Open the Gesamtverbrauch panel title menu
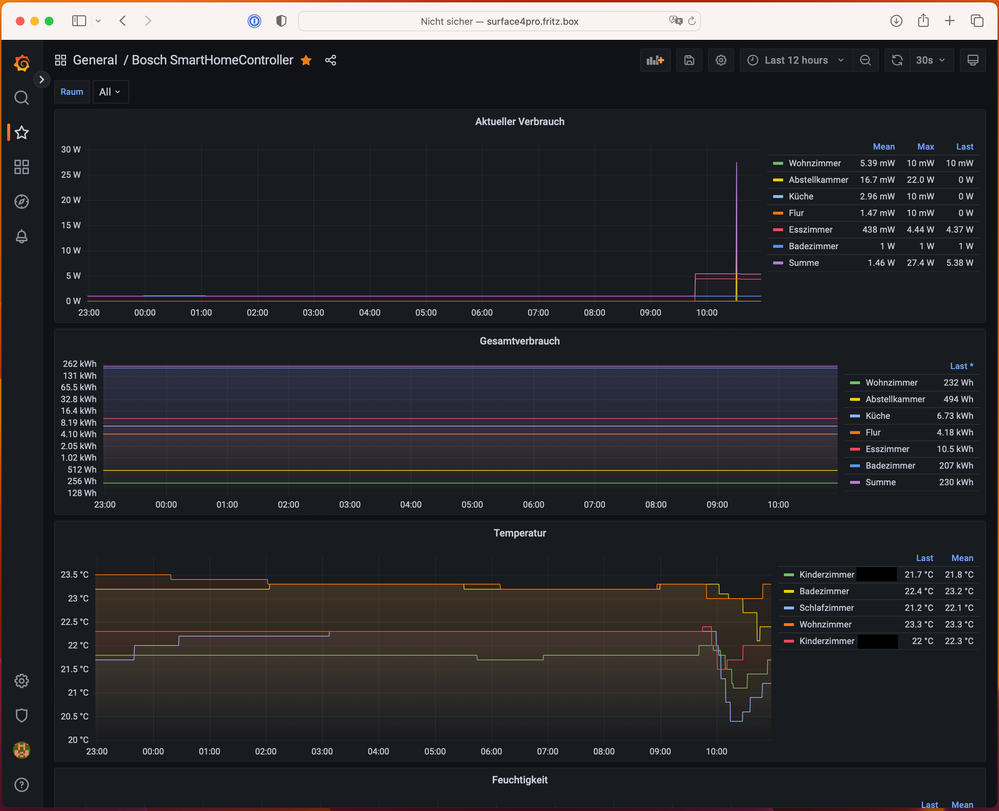The width and height of the screenshot is (999, 811). [x=519, y=341]
